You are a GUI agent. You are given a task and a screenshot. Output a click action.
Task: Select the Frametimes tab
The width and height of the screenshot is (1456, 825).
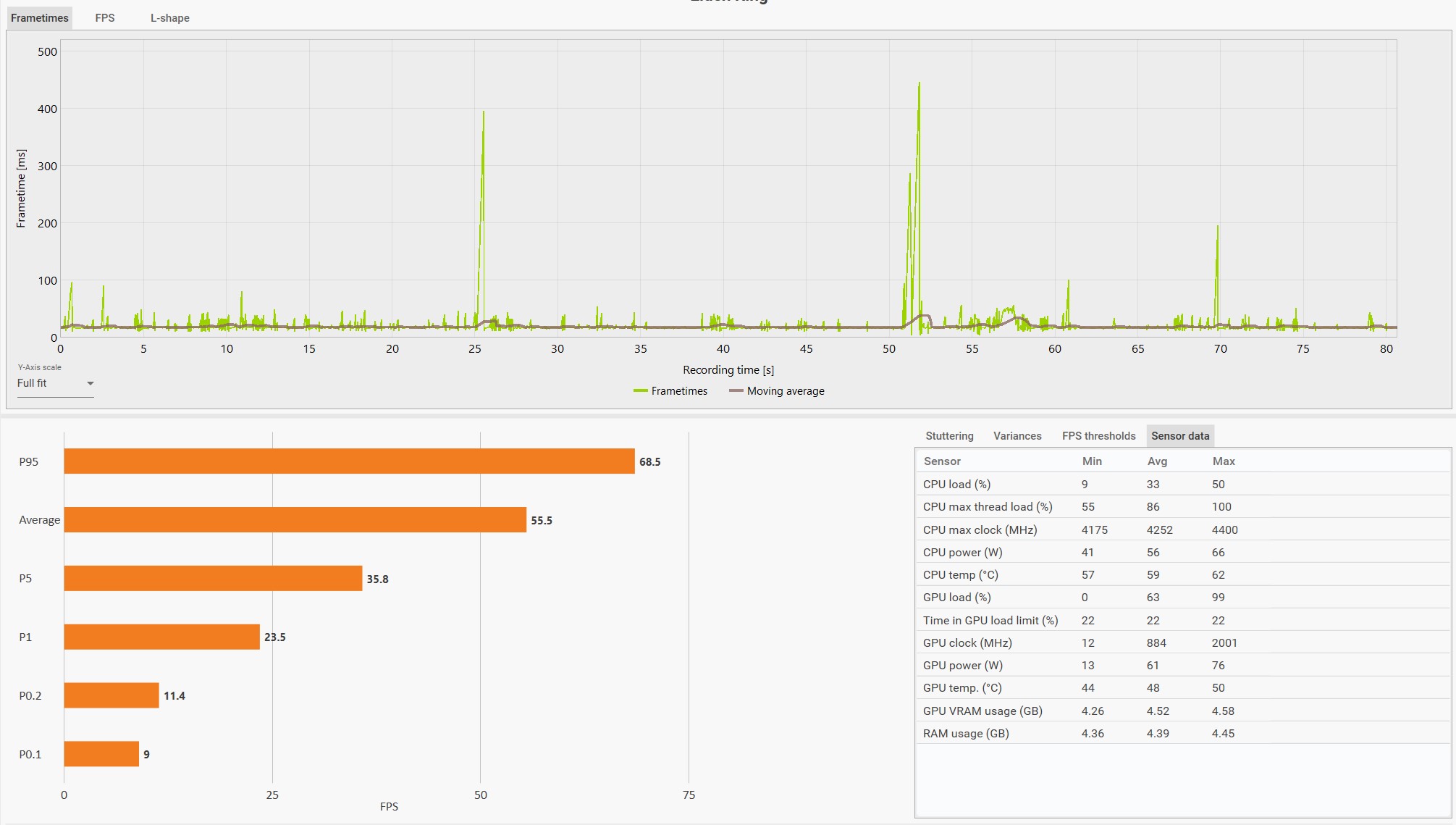[x=40, y=18]
